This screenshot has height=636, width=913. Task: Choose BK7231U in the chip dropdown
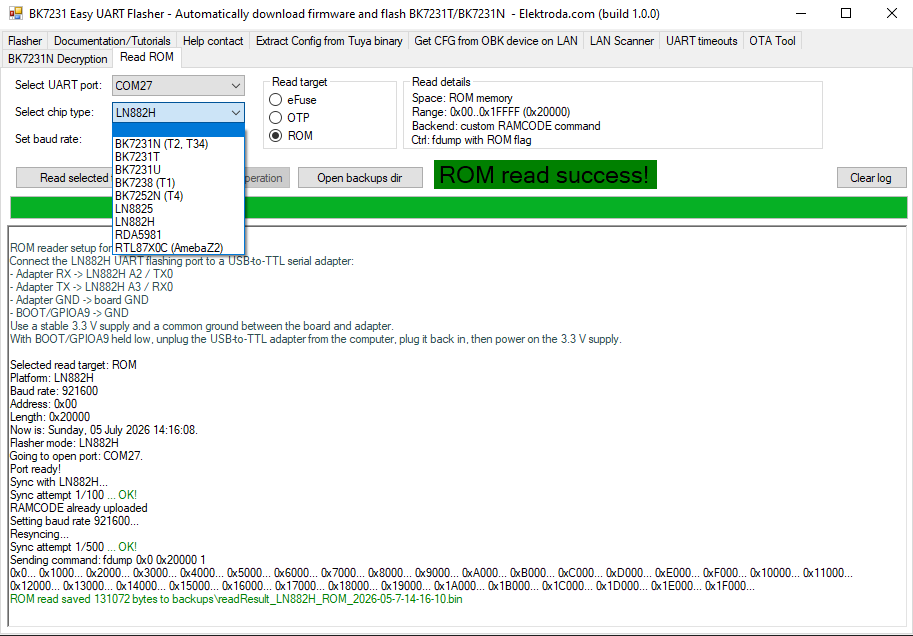click(178, 169)
